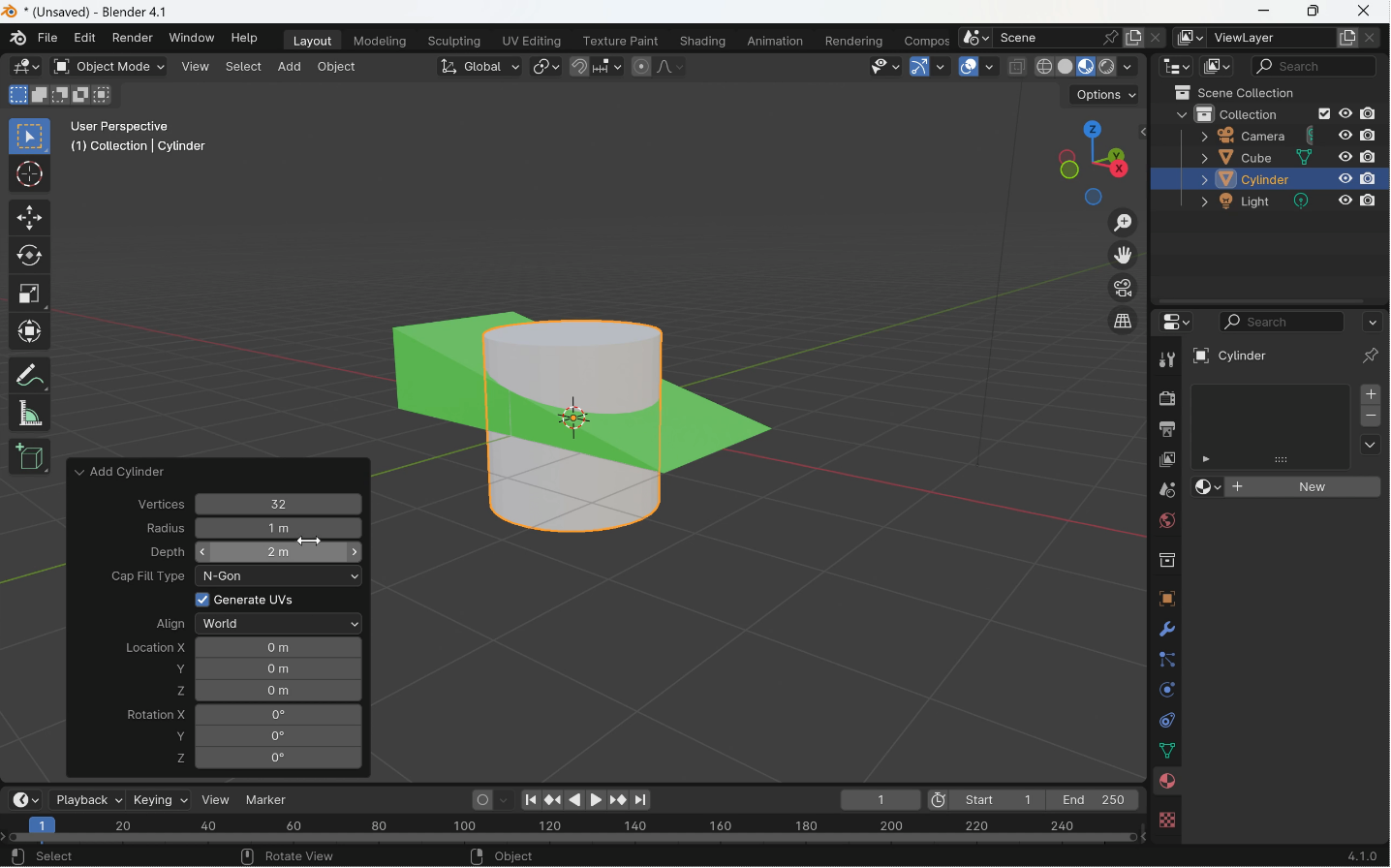Image resolution: width=1391 pixels, height=868 pixels.
Task: Open the viewport Options dropdown
Action: click(x=1105, y=95)
